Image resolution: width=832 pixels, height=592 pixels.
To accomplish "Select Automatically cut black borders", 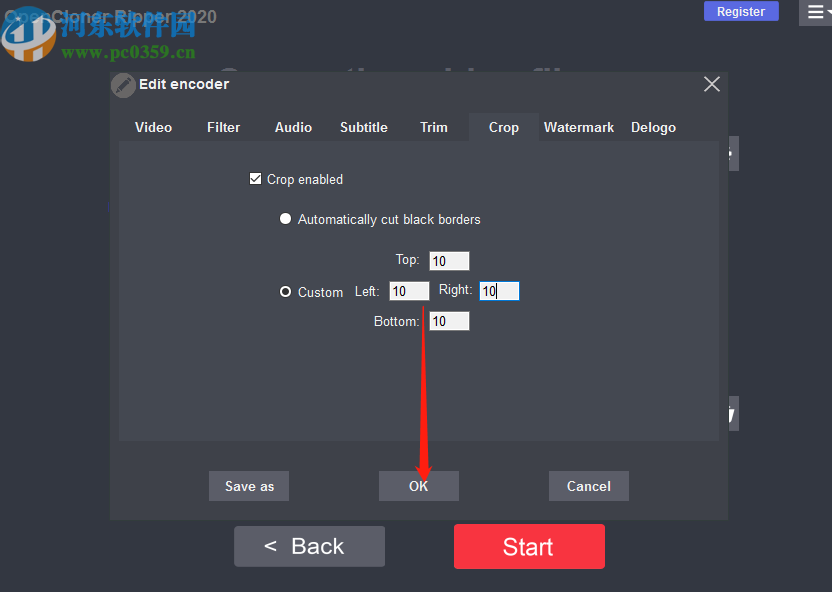I will [x=285, y=219].
